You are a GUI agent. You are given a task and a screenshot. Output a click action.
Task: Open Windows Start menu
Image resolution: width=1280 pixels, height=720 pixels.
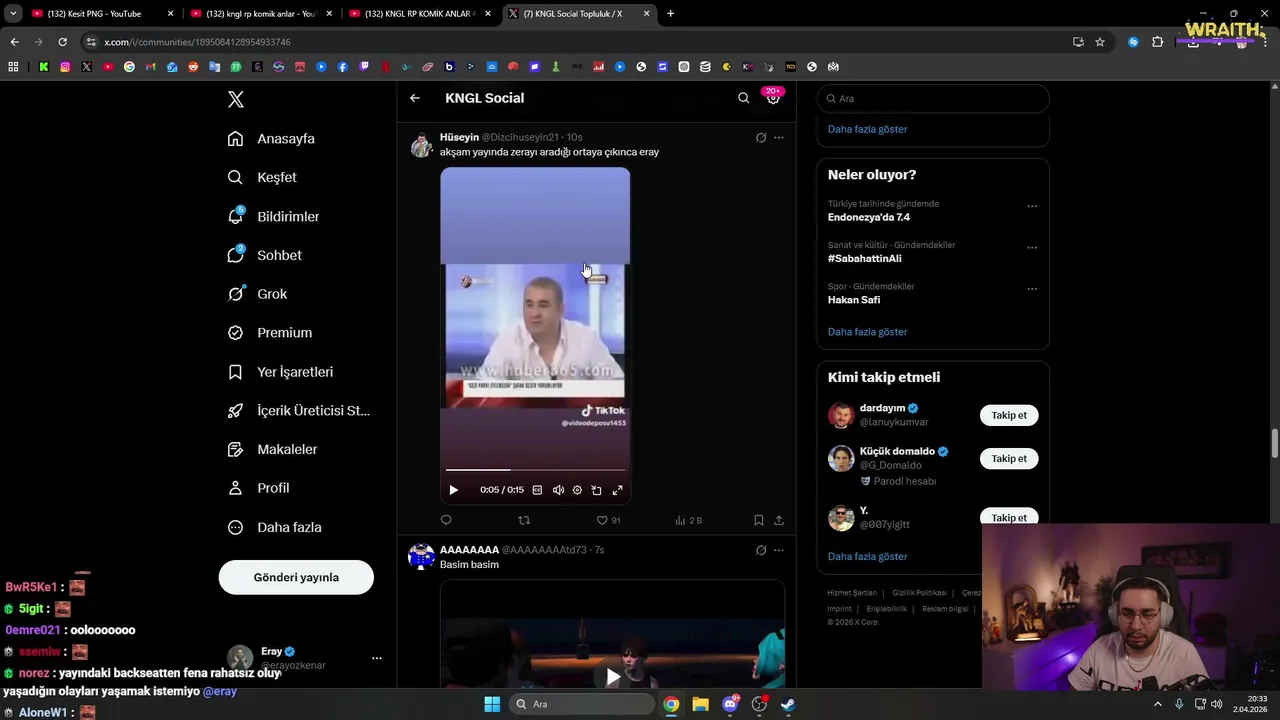(x=492, y=704)
